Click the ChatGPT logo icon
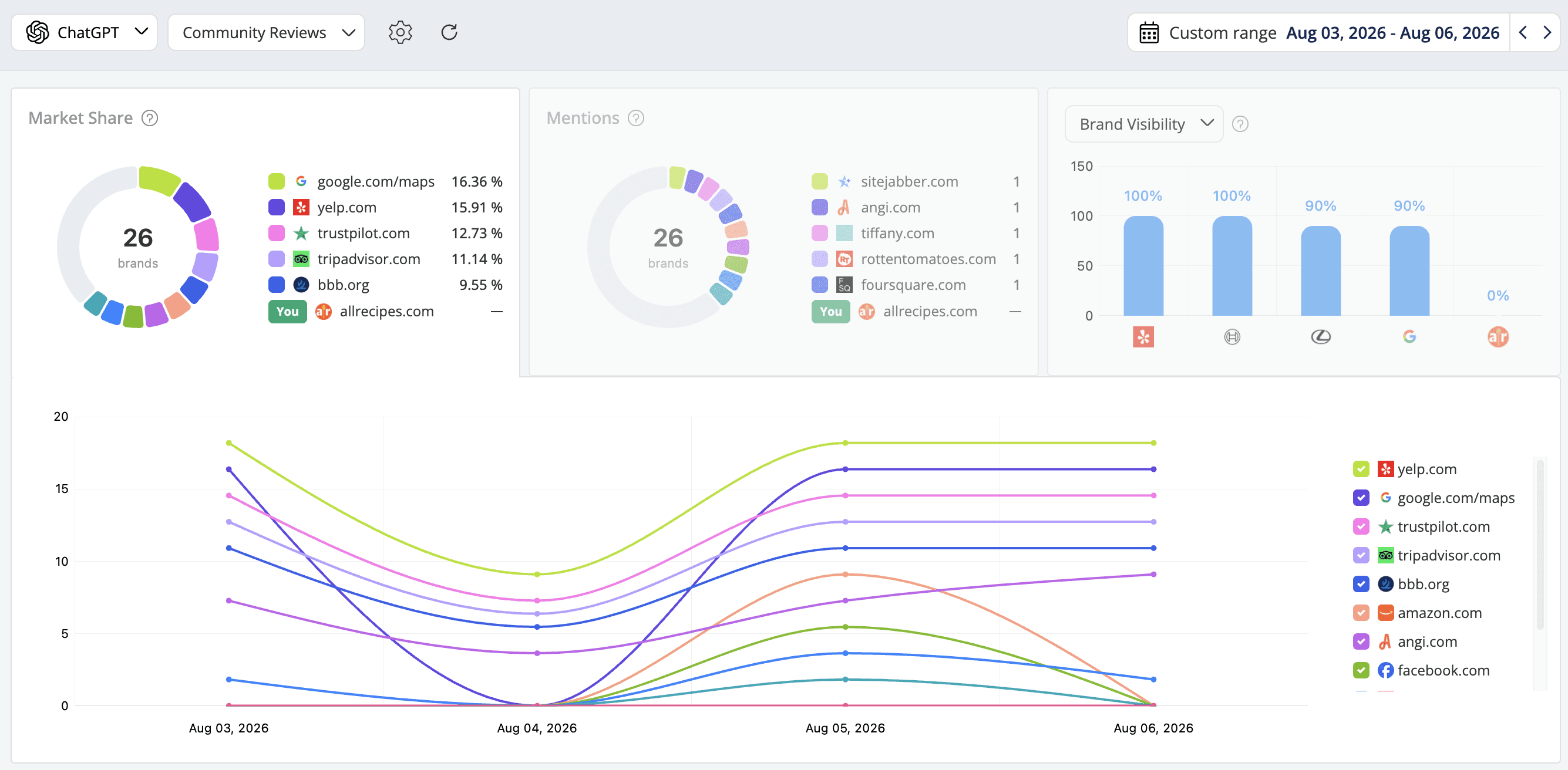Screen dimensions: 1568x770 [38, 32]
